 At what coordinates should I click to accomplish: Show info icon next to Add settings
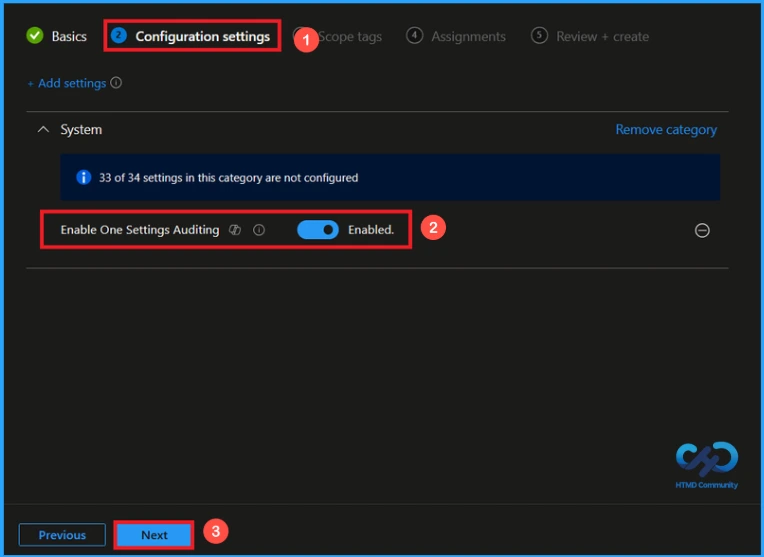pyautogui.click(x=116, y=83)
